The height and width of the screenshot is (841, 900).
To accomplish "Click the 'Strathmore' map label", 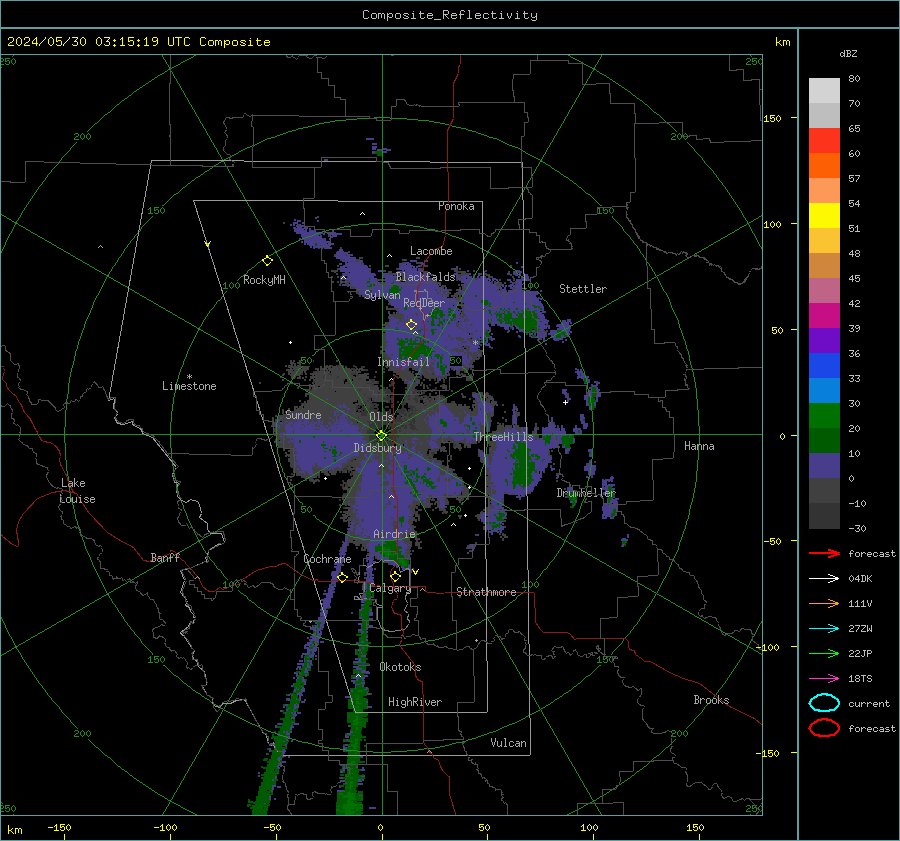I will pyautogui.click(x=486, y=592).
